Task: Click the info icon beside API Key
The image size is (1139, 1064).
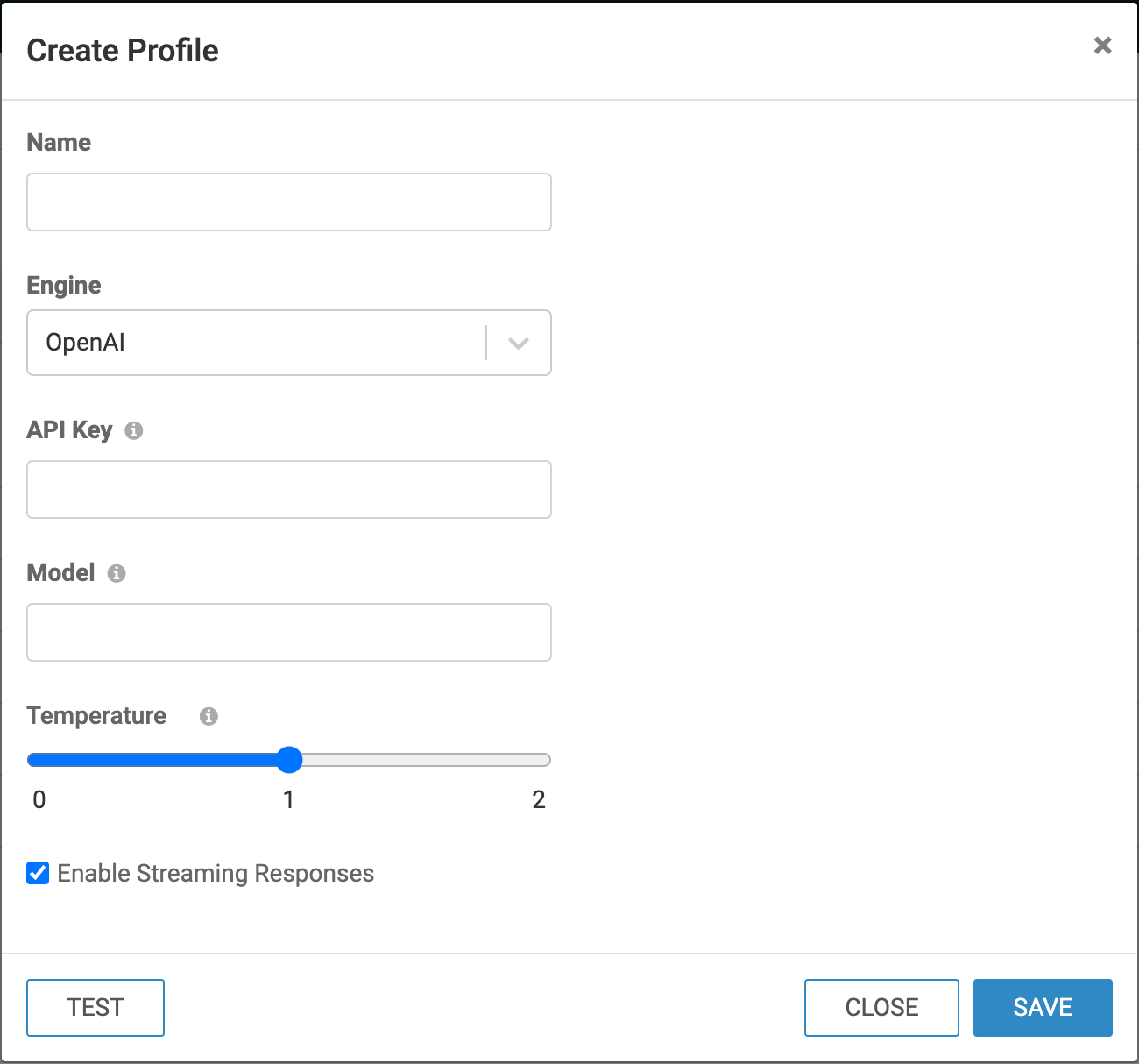Action: (x=134, y=430)
